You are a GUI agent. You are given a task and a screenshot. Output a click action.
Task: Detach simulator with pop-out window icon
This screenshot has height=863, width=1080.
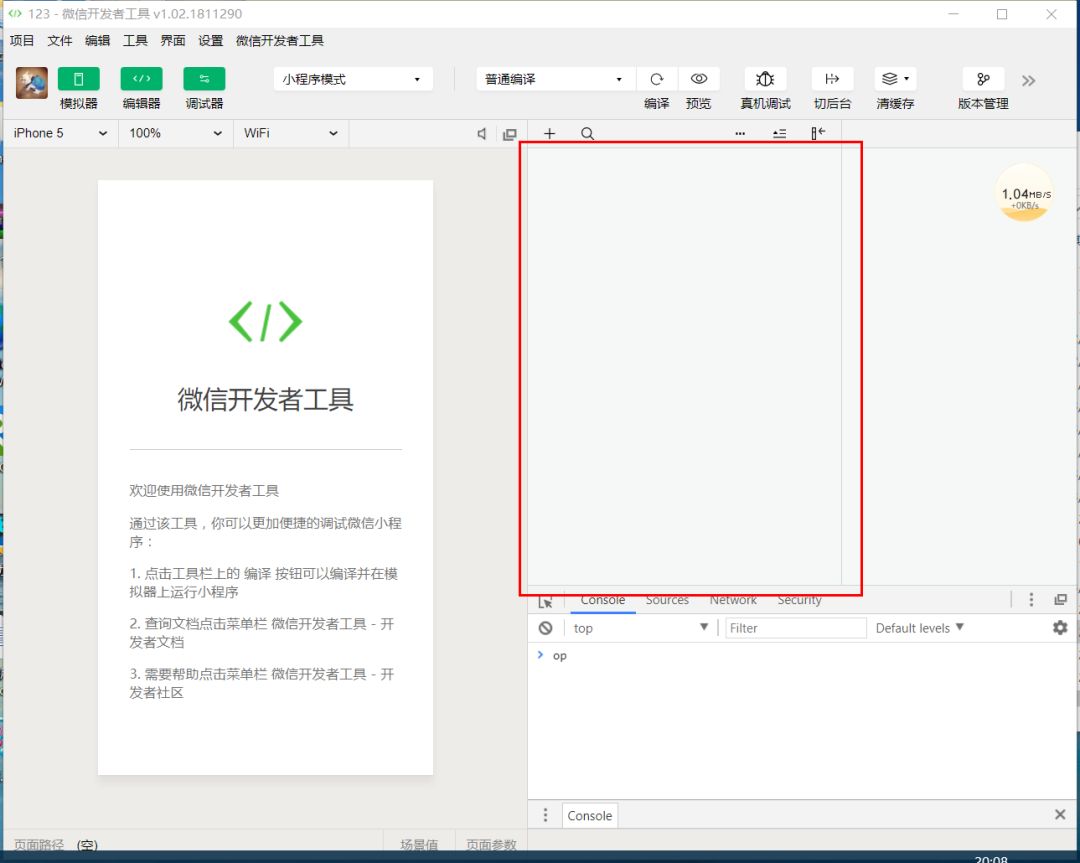(510, 134)
